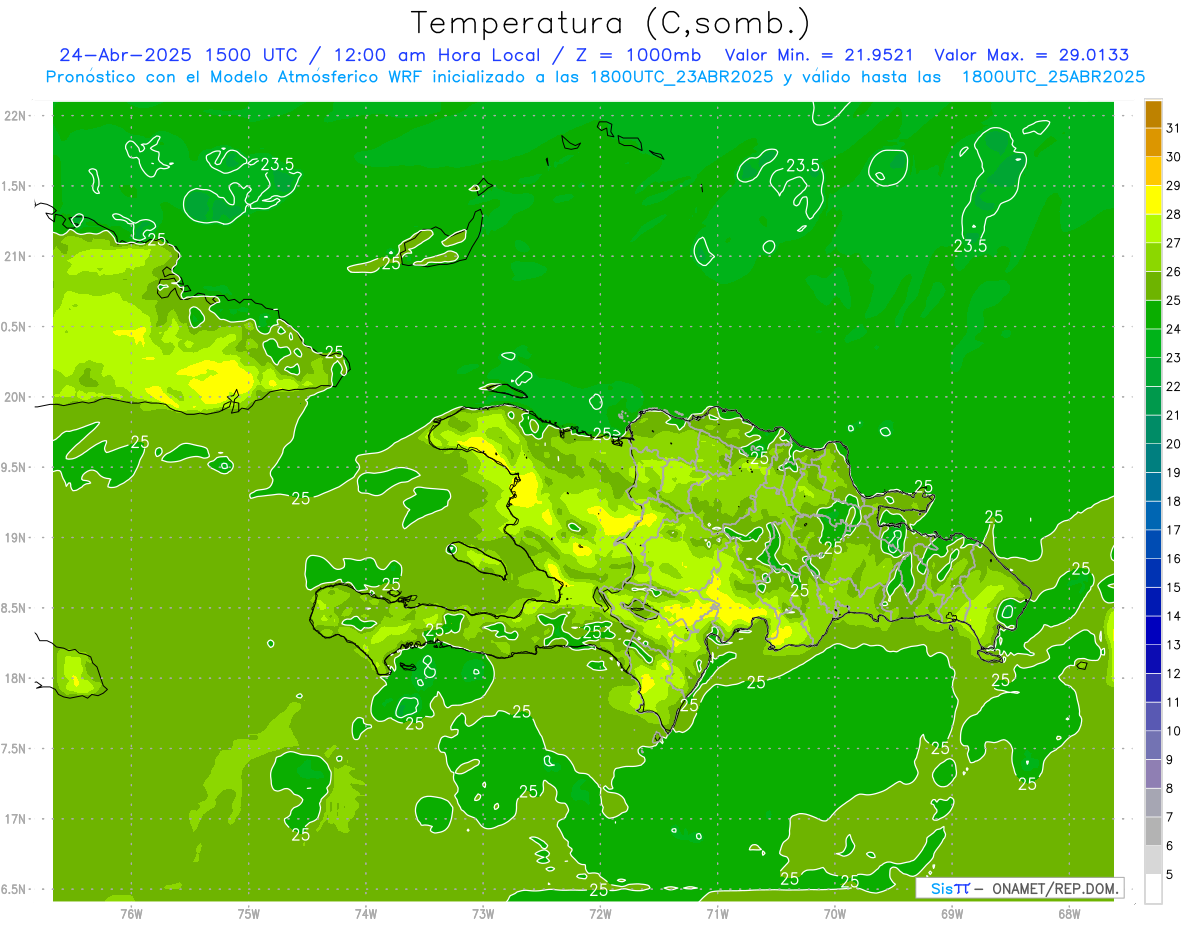The width and height of the screenshot is (1200, 927).
Task: Click the color bar label 31
Action: (1174, 128)
